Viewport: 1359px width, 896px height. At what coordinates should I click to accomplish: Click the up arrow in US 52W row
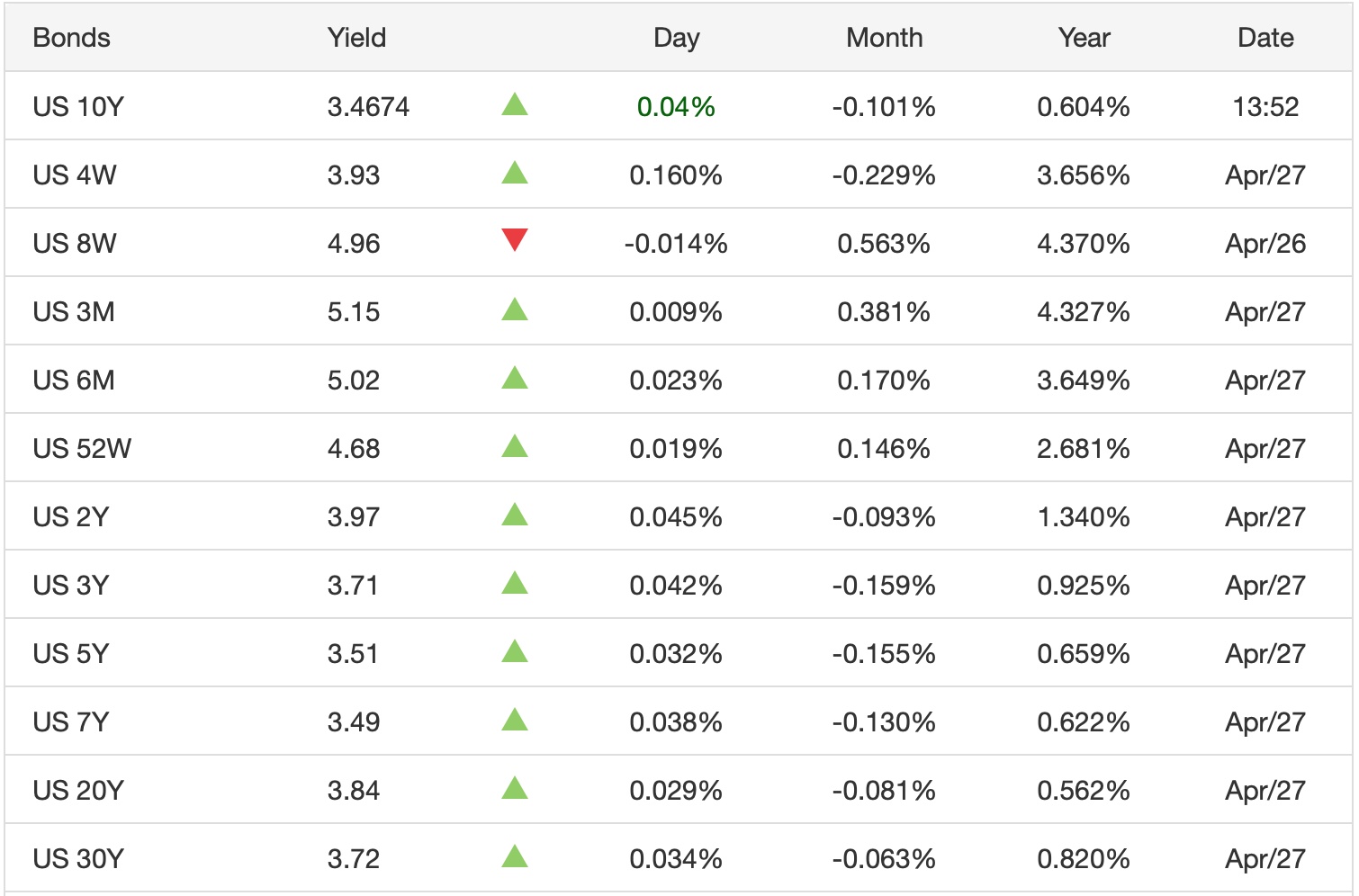514,447
